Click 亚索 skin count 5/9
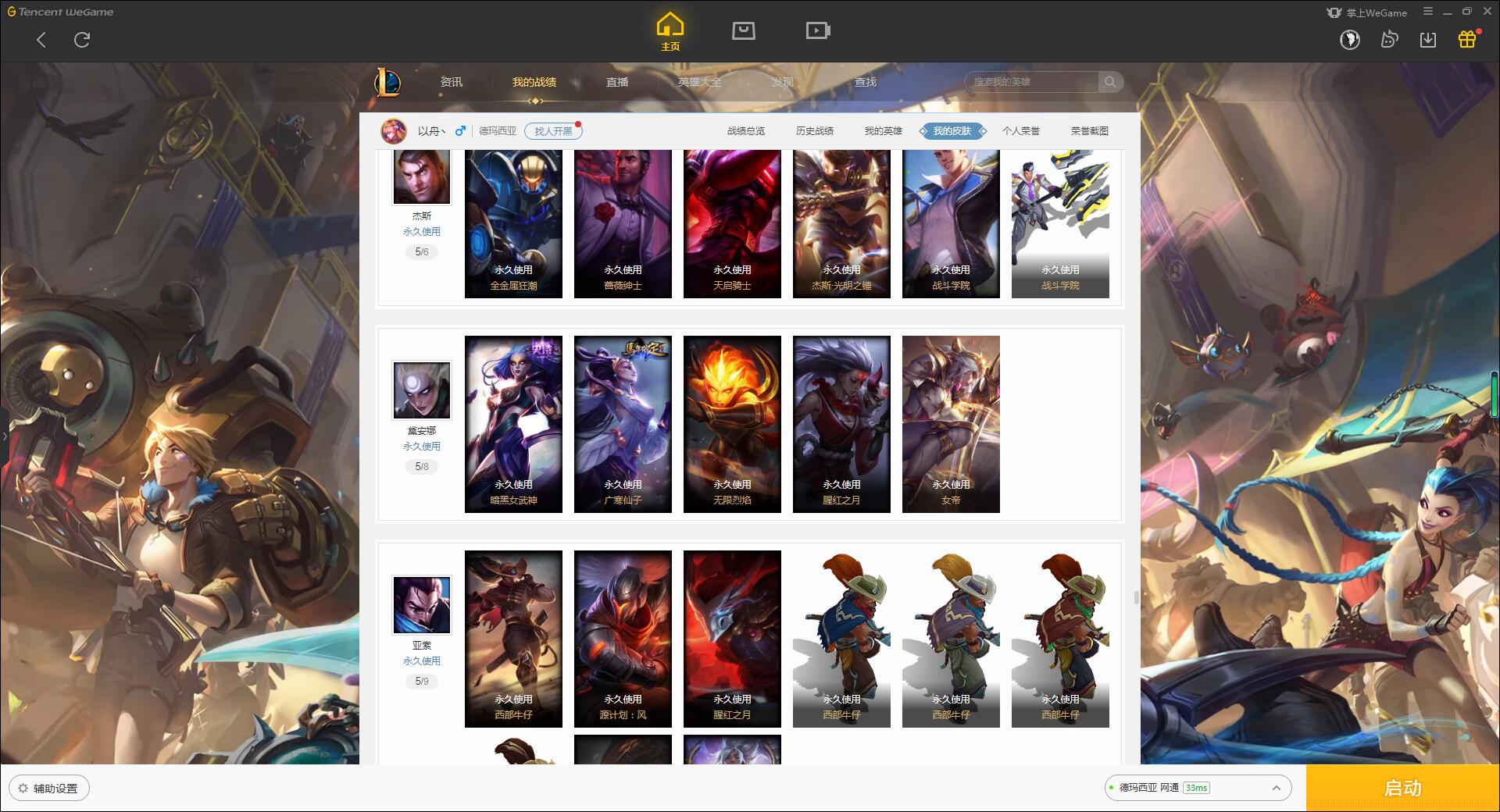 pyautogui.click(x=422, y=682)
